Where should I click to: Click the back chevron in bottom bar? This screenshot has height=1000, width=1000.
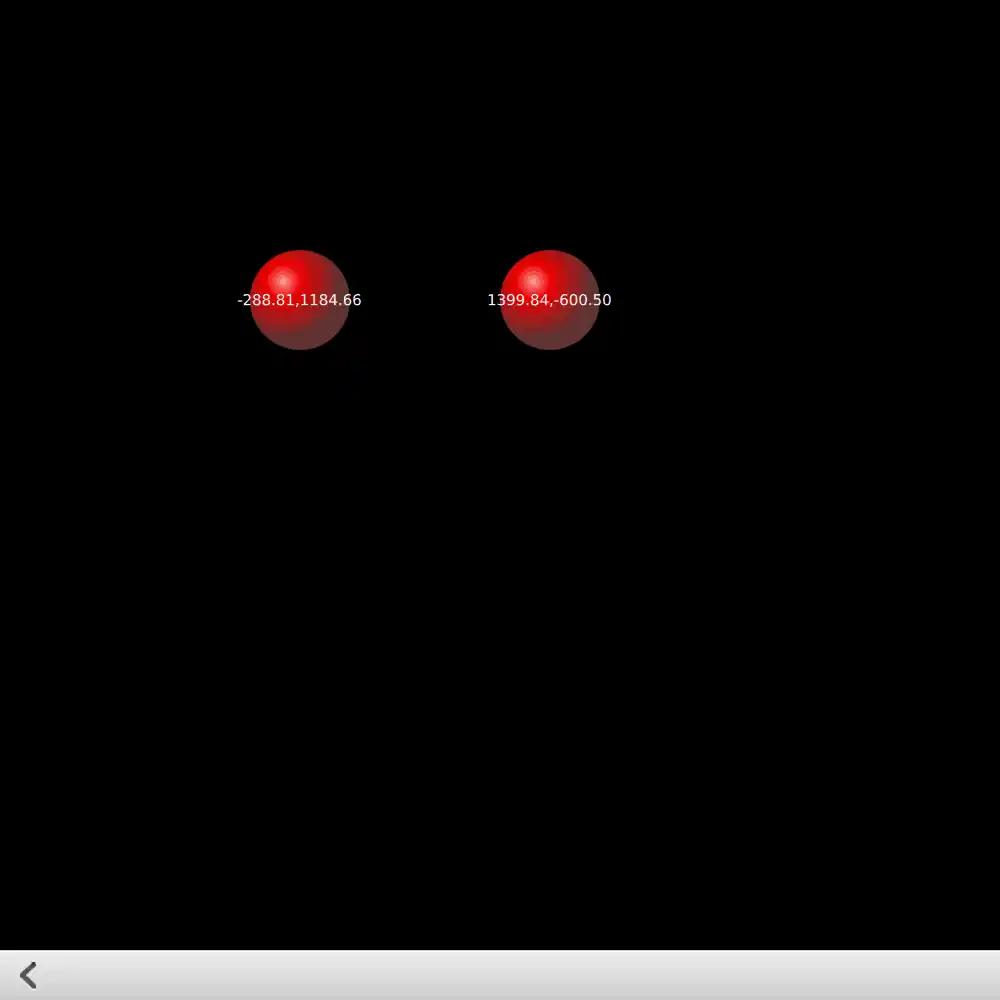coord(29,975)
